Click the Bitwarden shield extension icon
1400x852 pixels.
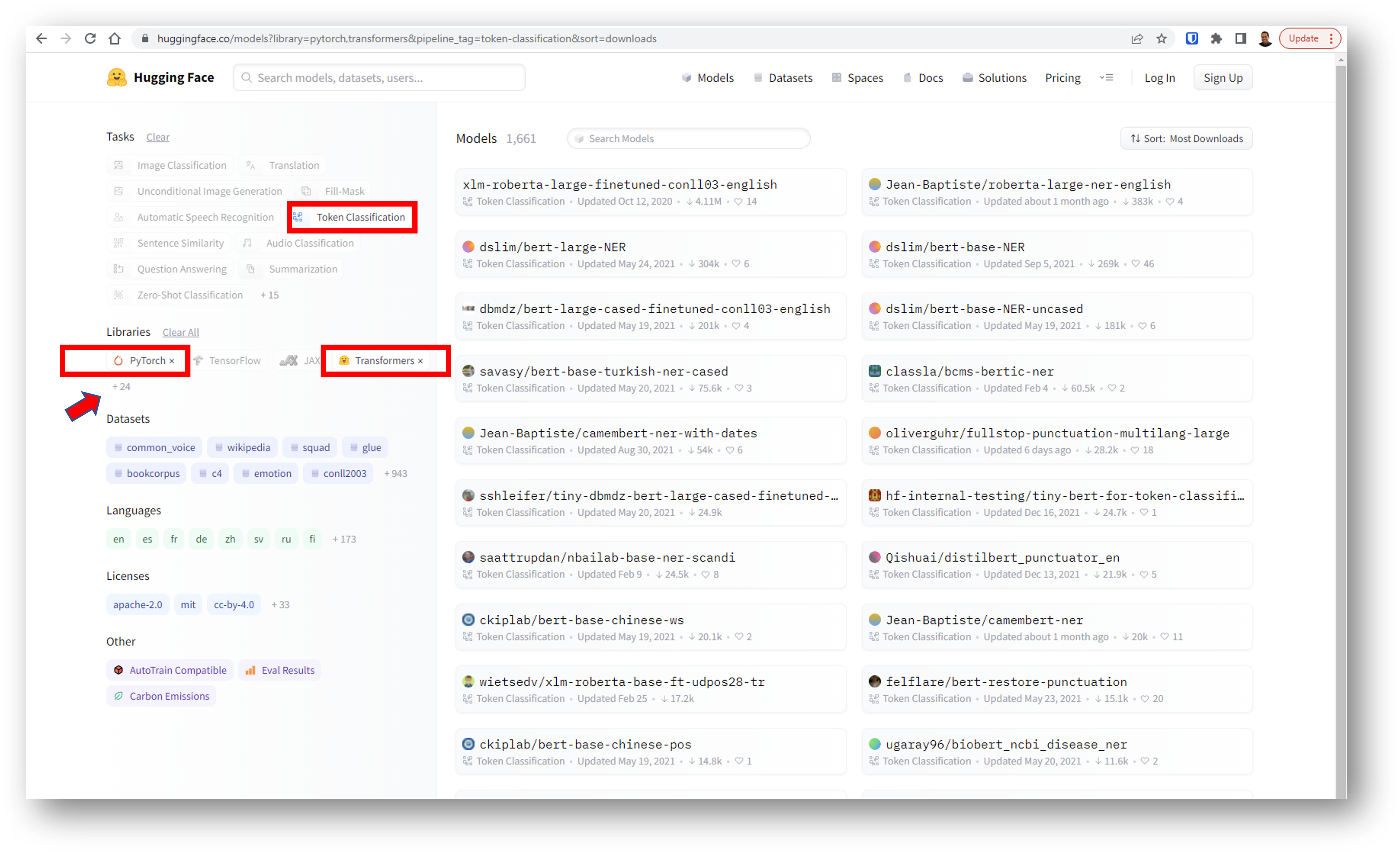[x=1192, y=39]
